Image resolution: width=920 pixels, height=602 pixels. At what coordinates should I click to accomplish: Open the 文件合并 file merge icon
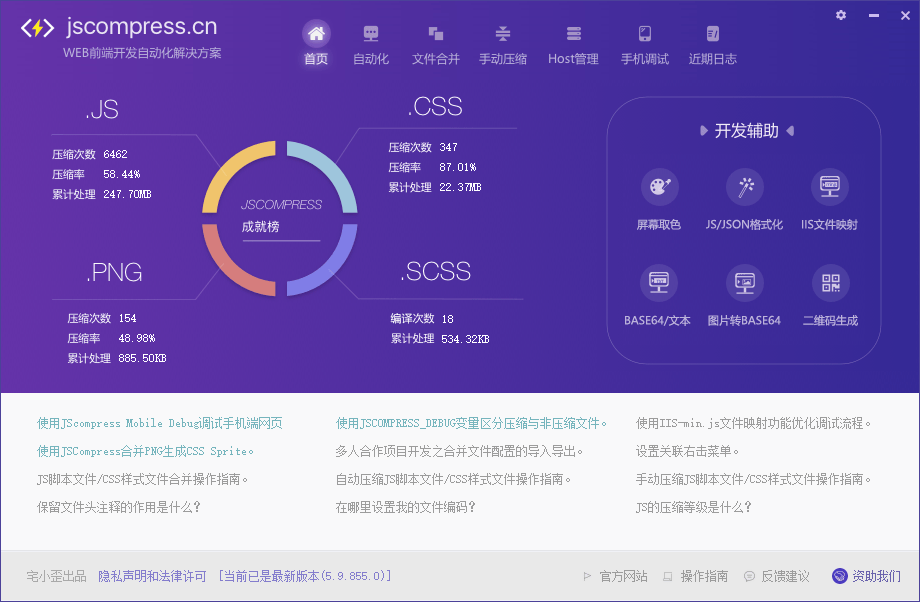pyautogui.click(x=435, y=33)
